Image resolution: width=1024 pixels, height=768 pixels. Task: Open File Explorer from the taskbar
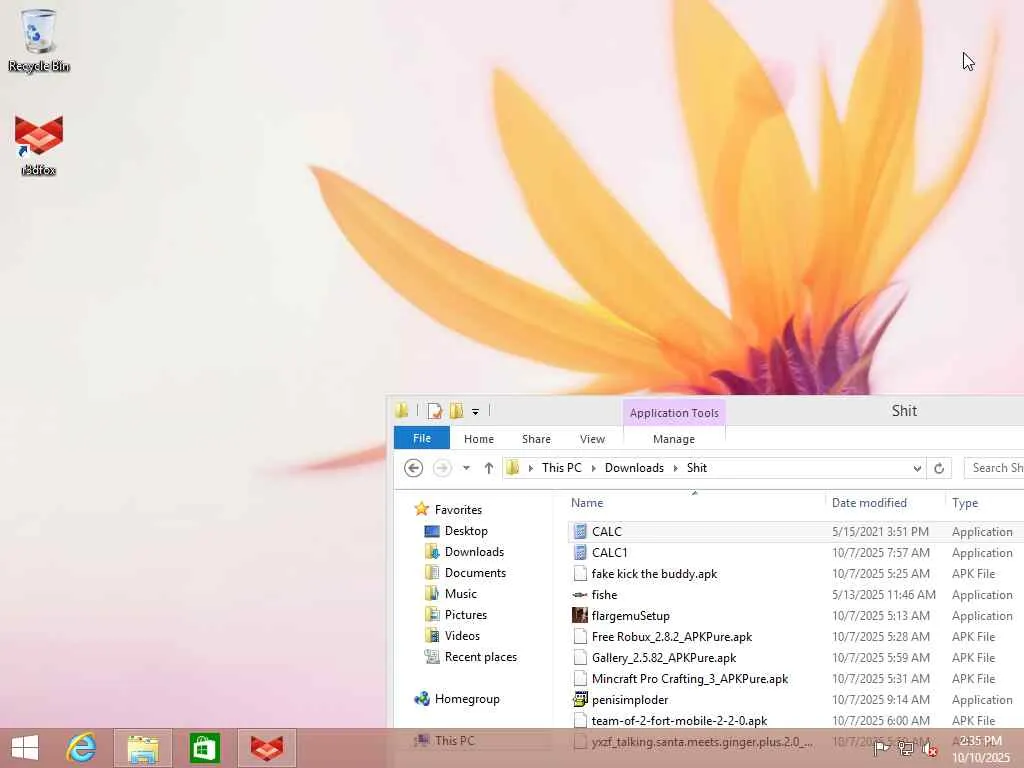[x=143, y=748]
